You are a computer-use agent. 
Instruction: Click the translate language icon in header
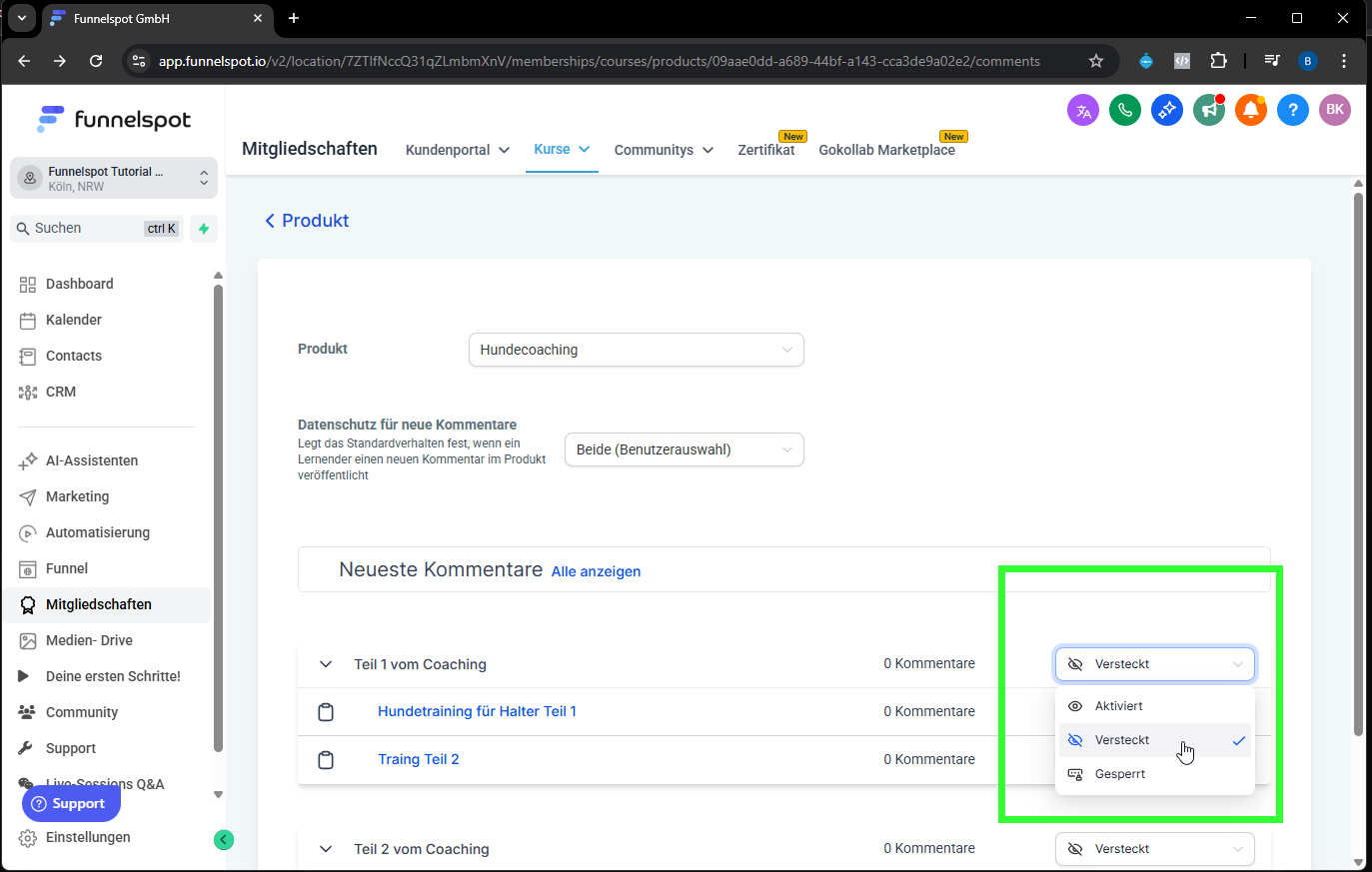[1083, 110]
